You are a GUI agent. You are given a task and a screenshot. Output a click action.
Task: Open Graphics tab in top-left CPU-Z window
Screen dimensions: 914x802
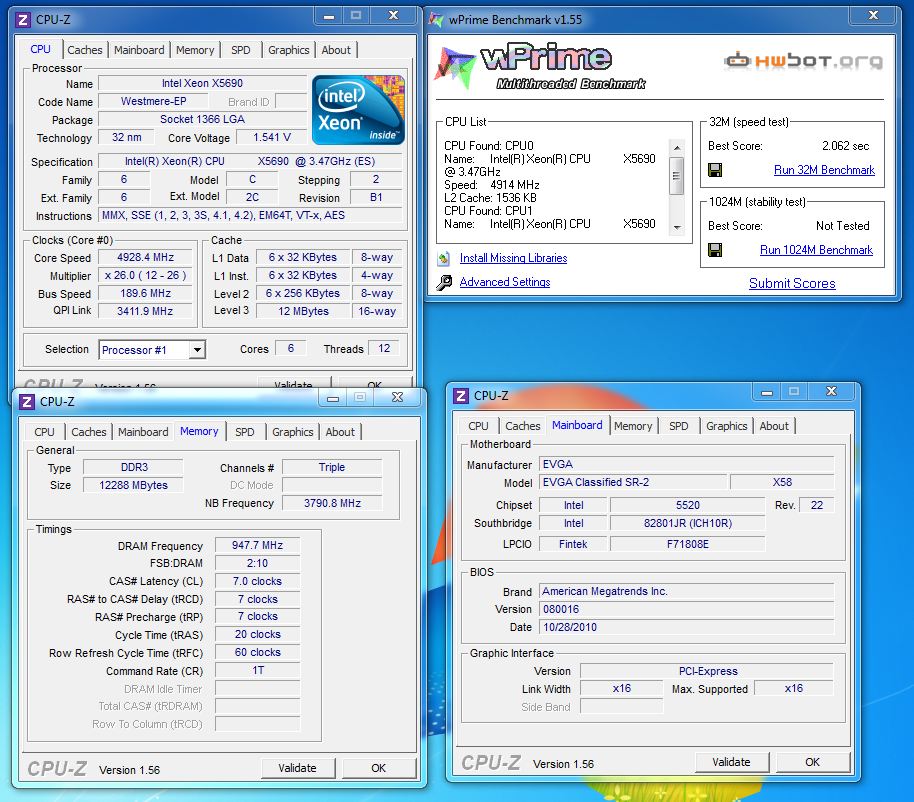point(289,50)
